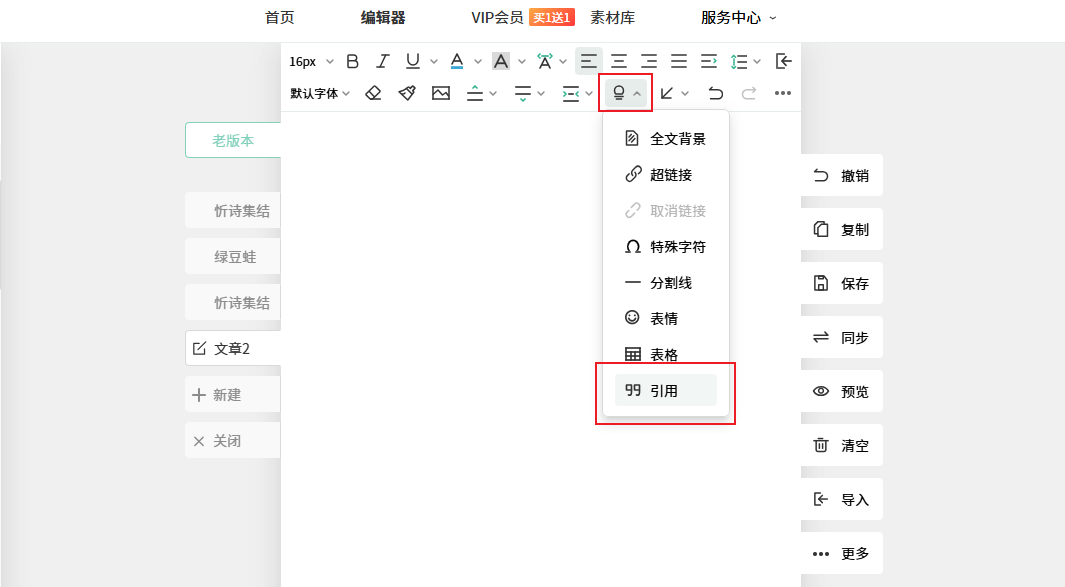Click the 清空 clear-all button
Screen dimensions: 1065x587
842,445
